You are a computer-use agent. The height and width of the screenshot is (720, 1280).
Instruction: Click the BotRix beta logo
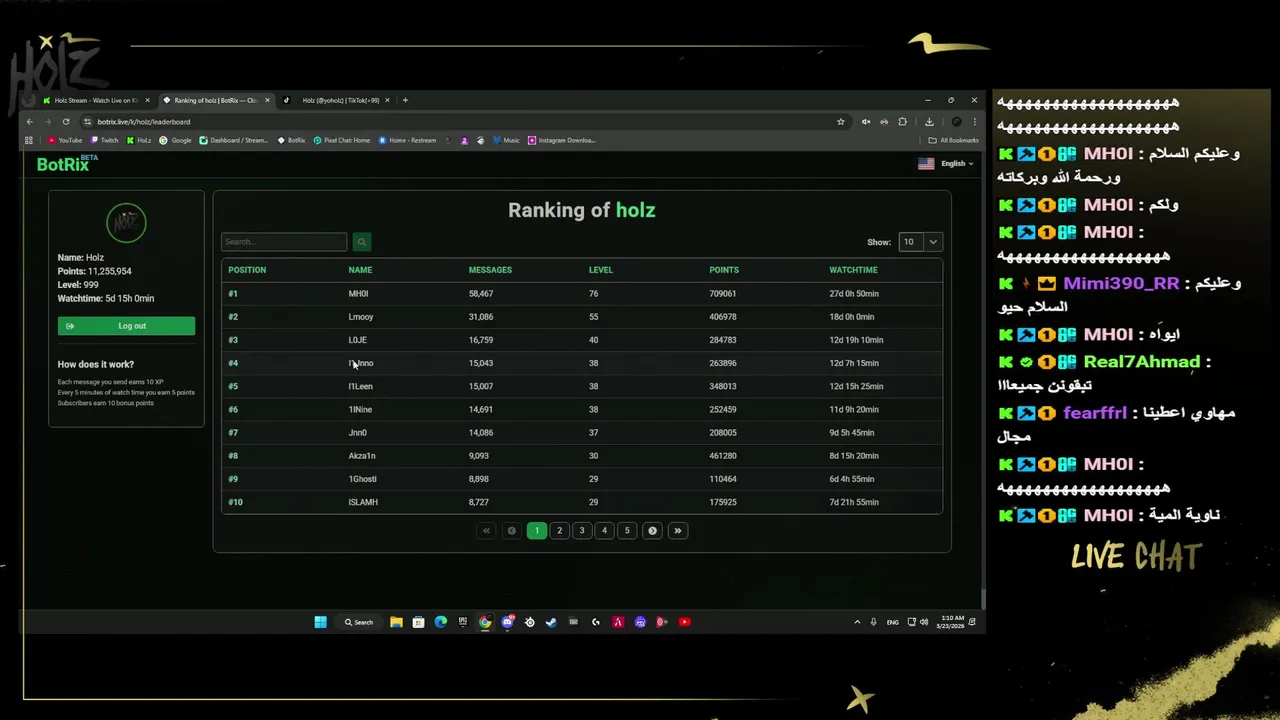pos(67,164)
